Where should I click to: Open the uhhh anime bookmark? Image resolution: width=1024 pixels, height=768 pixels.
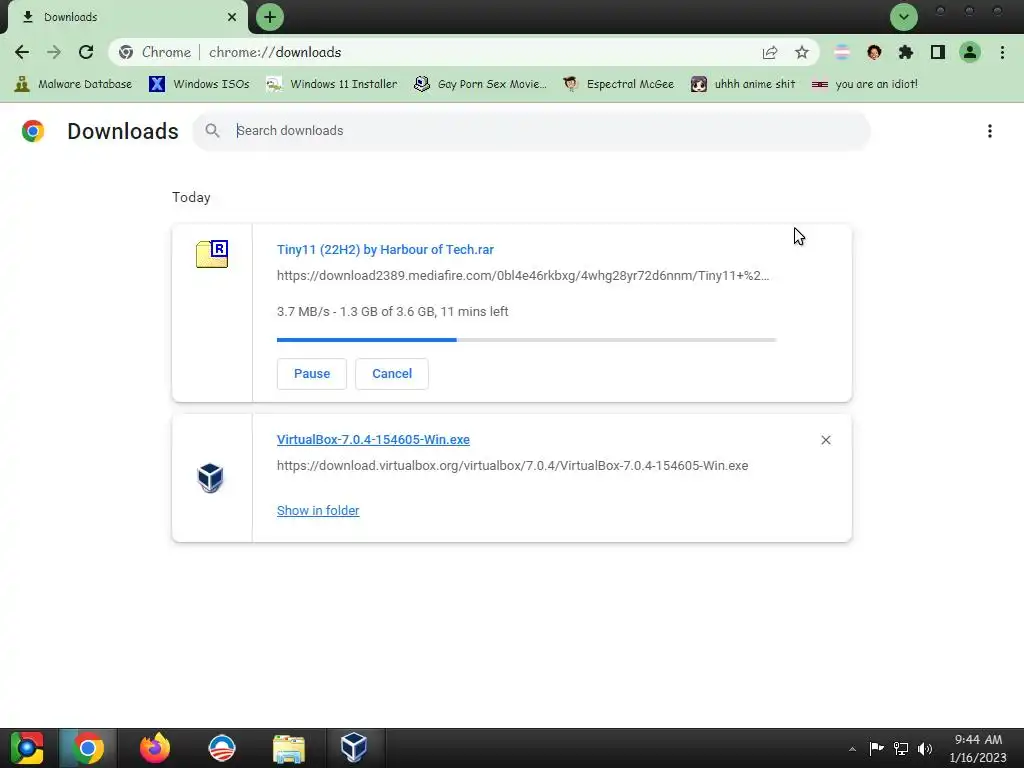pyautogui.click(x=744, y=84)
